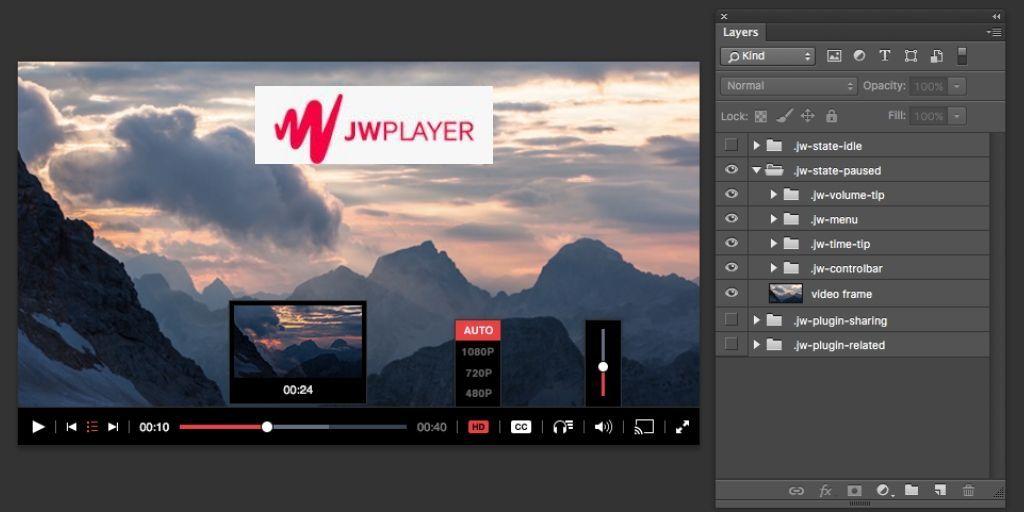Viewport: 1024px width, 512px height.
Task: Expand the .jw-plugin-sharing group
Action: coord(757,320)
